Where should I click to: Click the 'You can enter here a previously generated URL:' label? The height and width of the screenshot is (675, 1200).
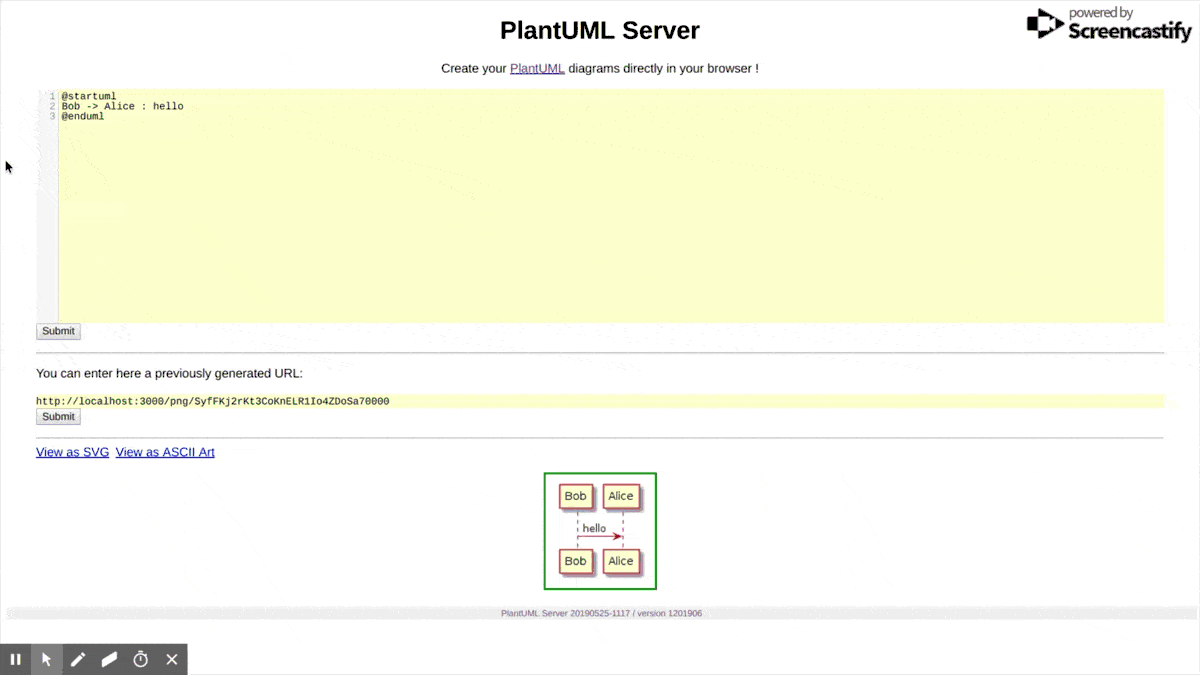click(169, 373)
